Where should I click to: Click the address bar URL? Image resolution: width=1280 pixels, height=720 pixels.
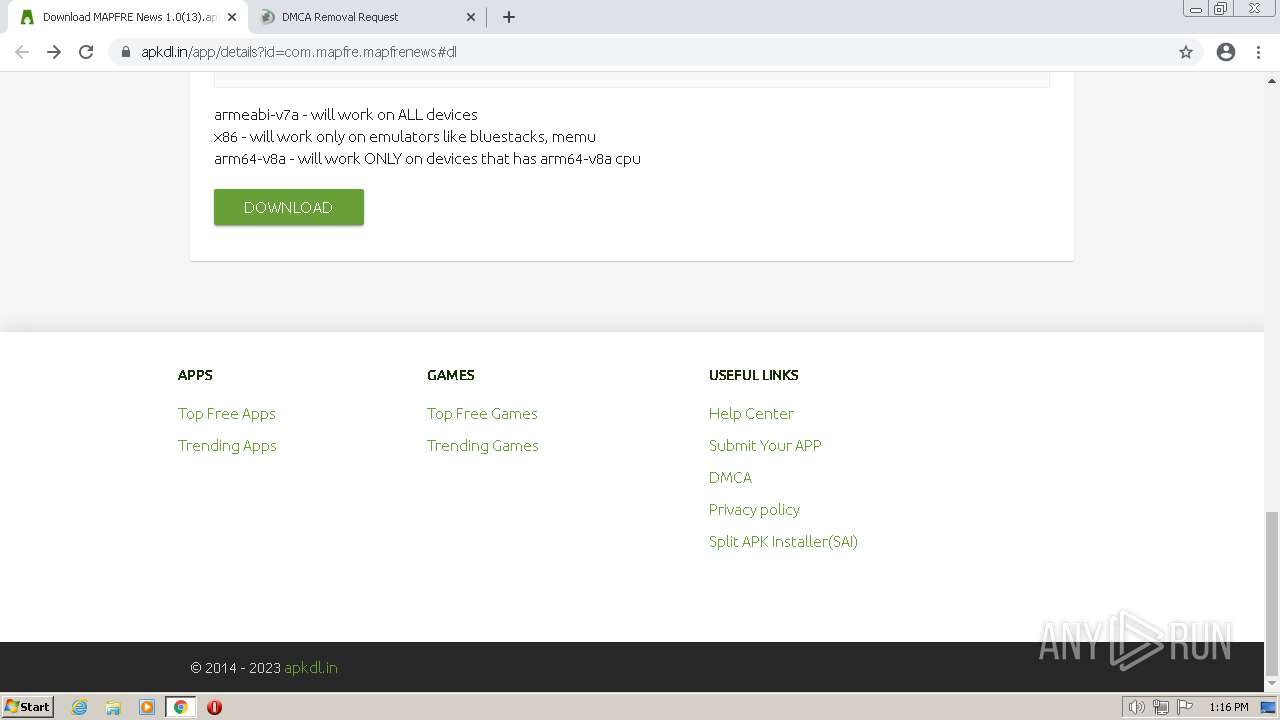299,52
